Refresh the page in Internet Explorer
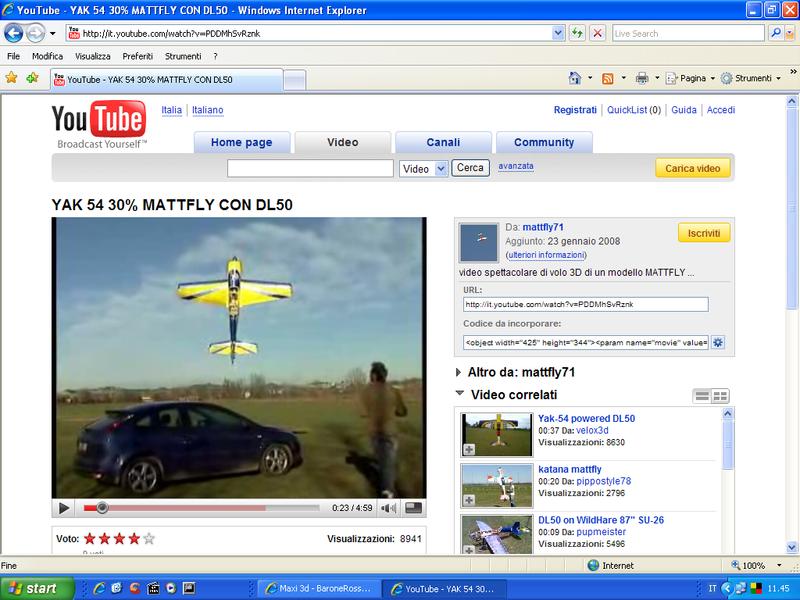This screenshot has height=600, width=800. (578, 33)
